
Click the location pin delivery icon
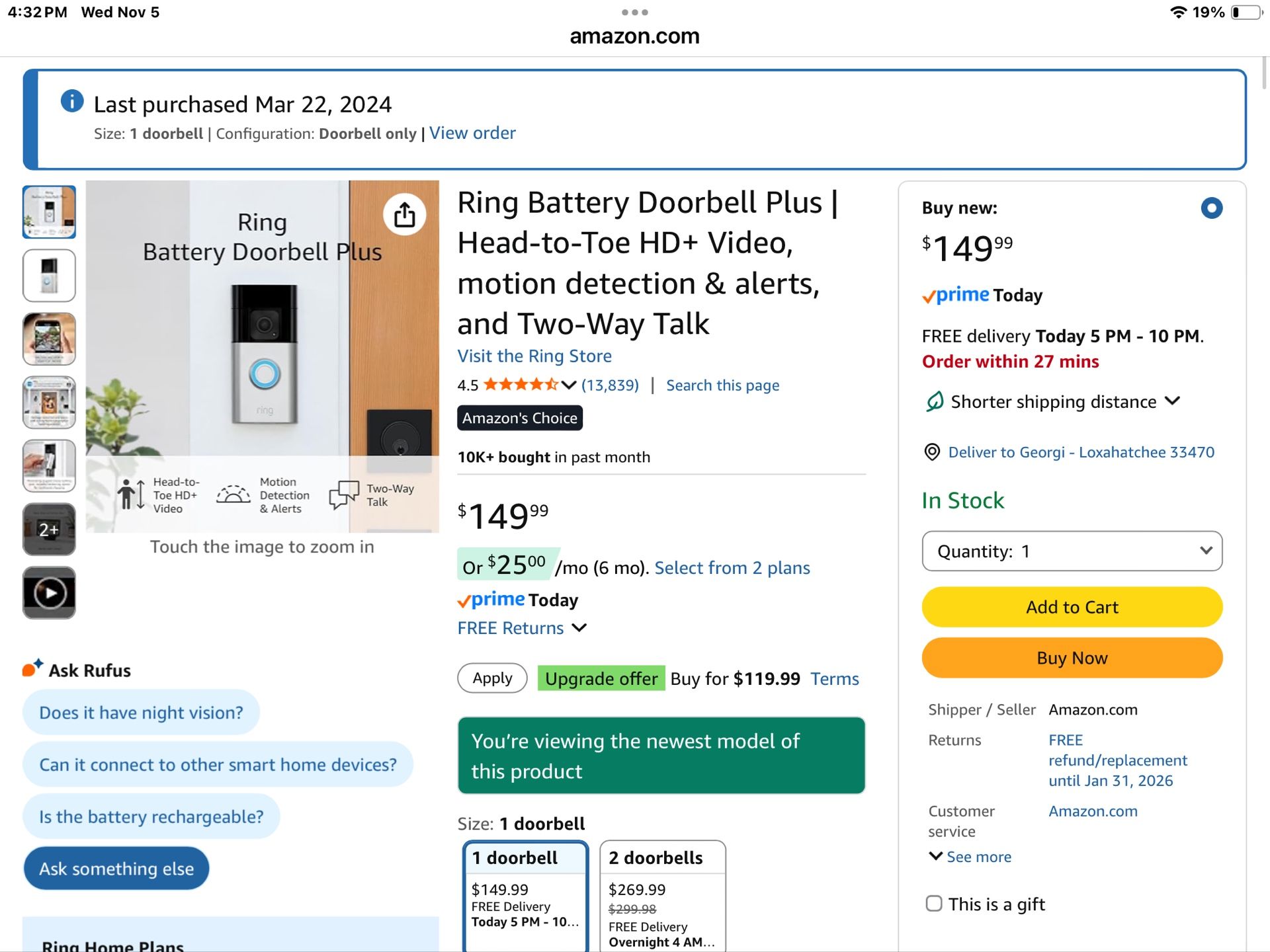click(932, 452)
